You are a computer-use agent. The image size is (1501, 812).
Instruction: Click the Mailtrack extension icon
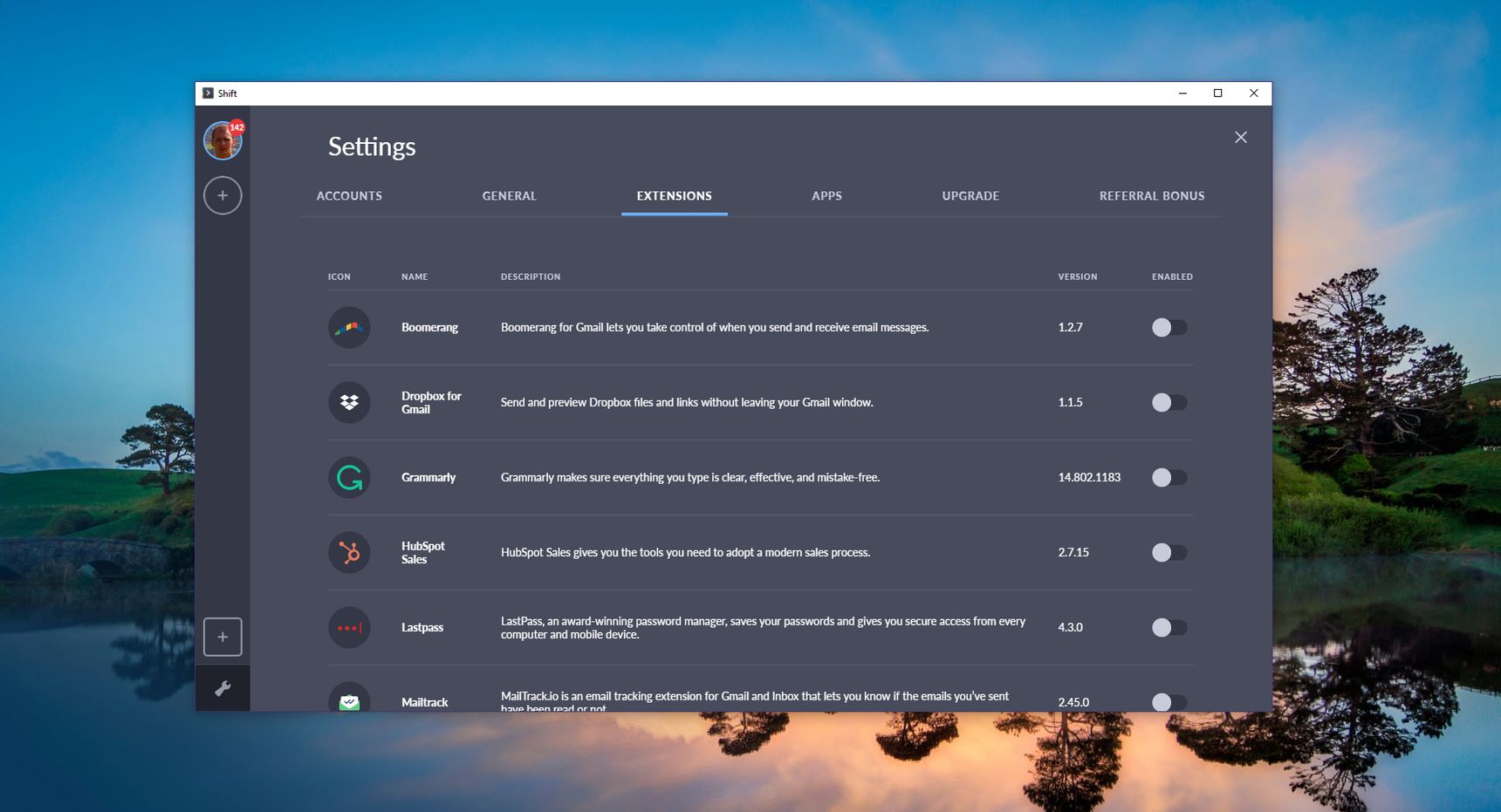[x=349, y=698]
